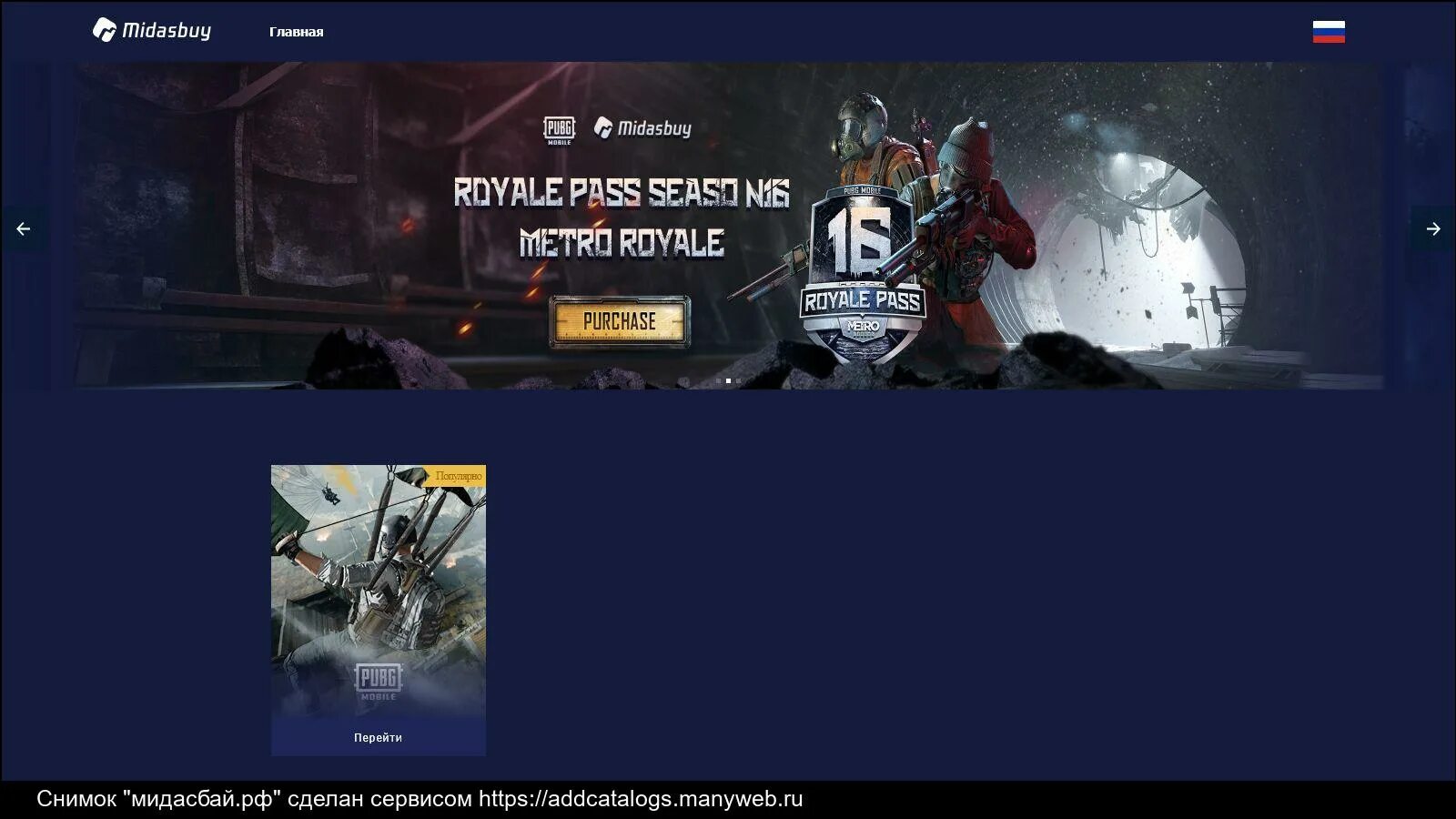
Task: Select the active middle carousel dot
Action: [728, 381]
